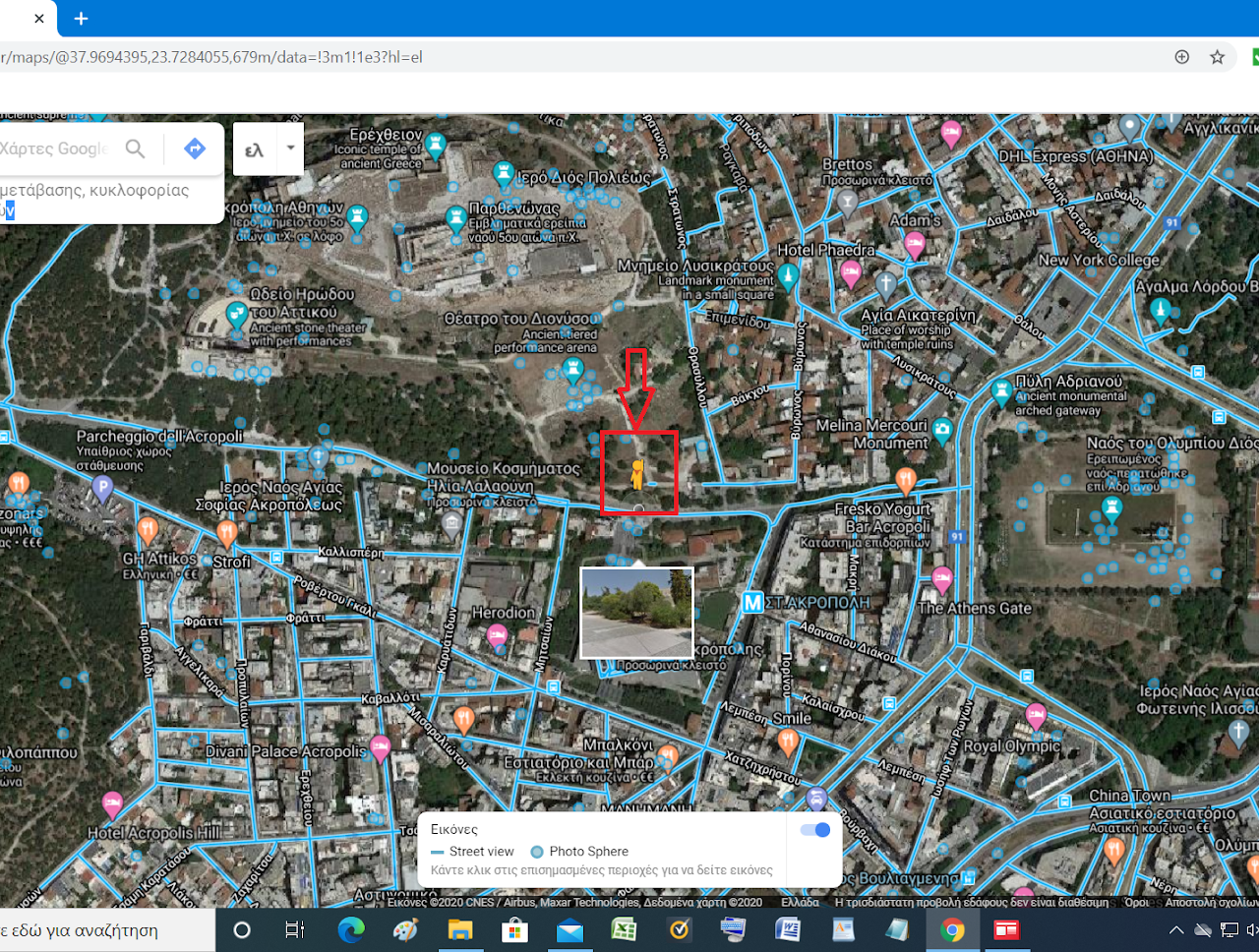Open the Ναός του Ολυμπίου Διός marker
This screenshot has width=1259, height=952.
point(1112,508)
